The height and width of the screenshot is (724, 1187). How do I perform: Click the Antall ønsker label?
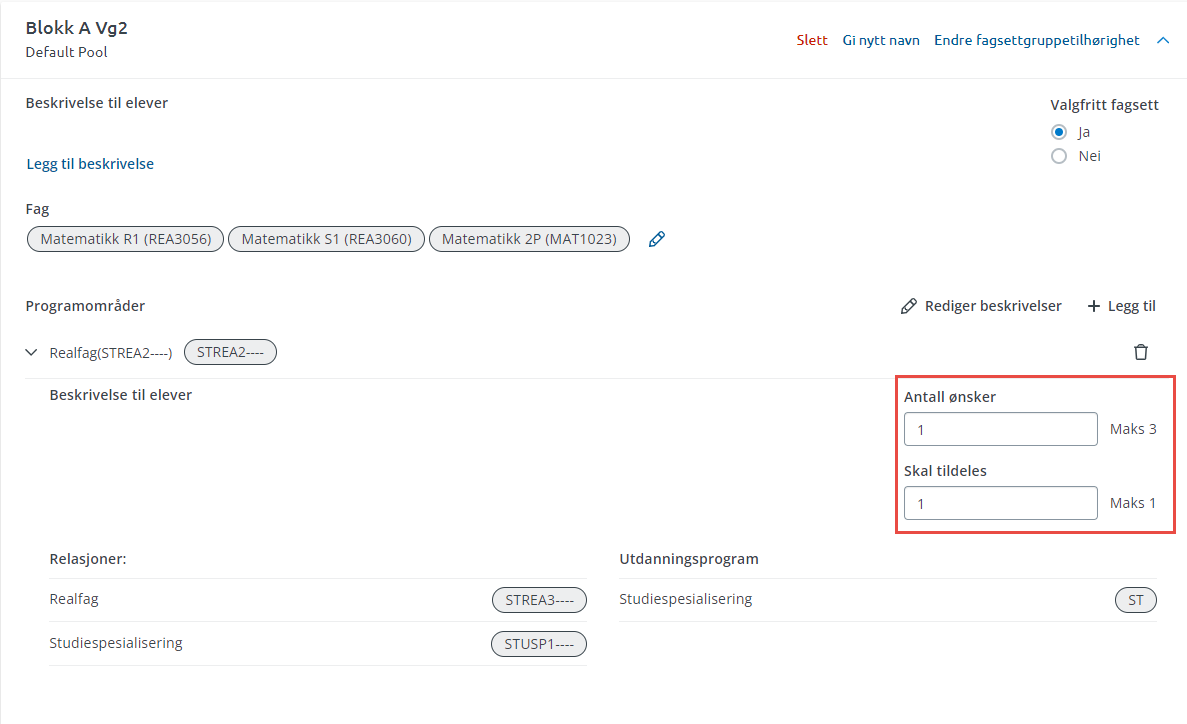point(950,397)
